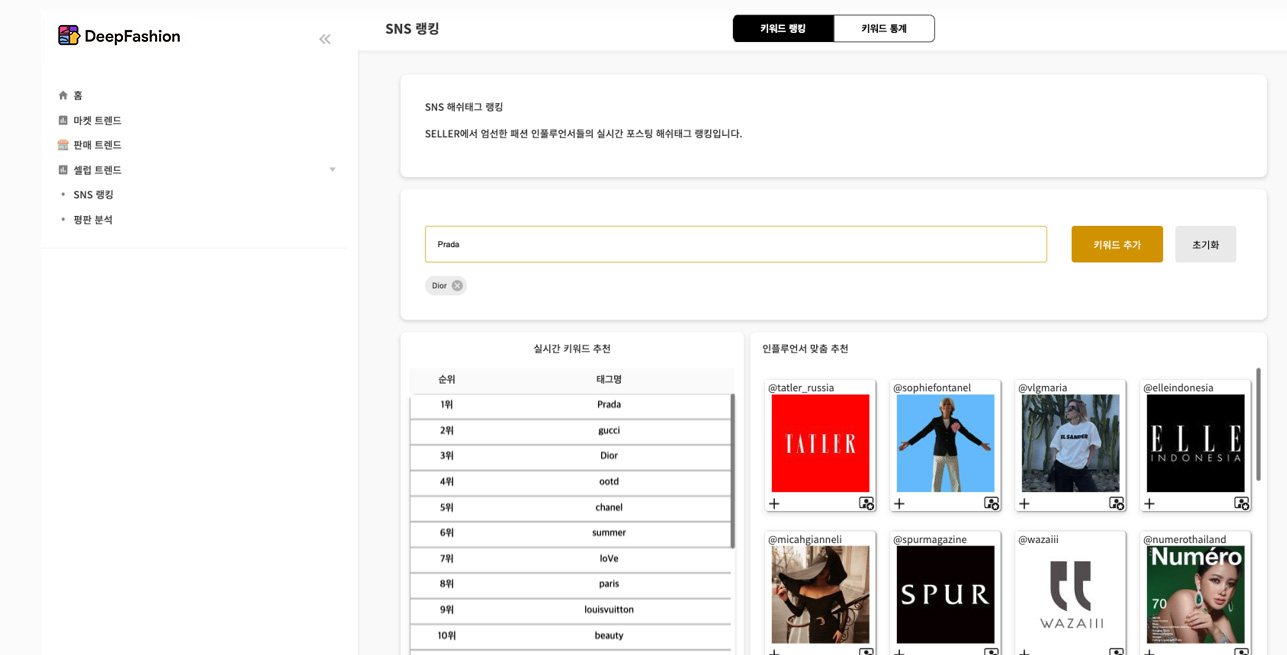Open the SPUR magazine thumbnail
Image resolution: width=1287 pixels, height=655 pixels.
(945, 595)
